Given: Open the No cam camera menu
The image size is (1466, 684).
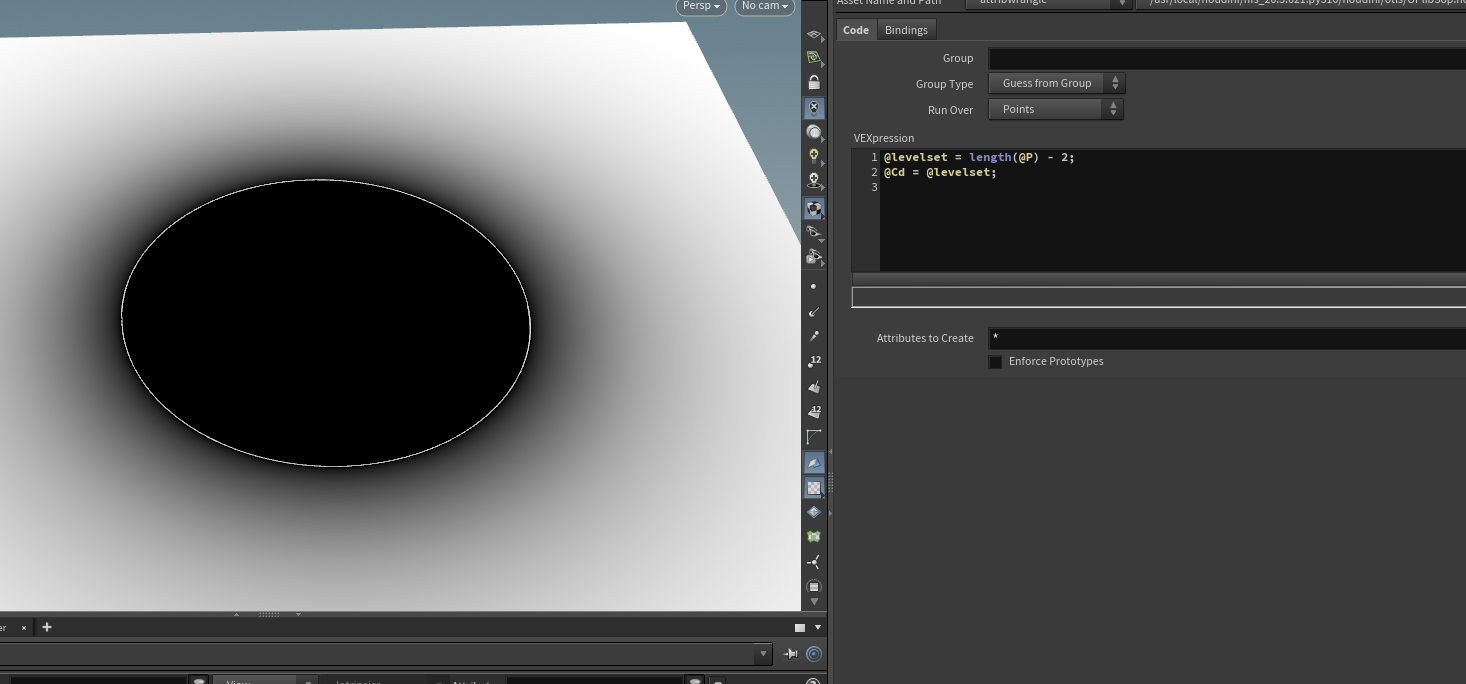Looking at the screenshot, I should click(765, 6).
